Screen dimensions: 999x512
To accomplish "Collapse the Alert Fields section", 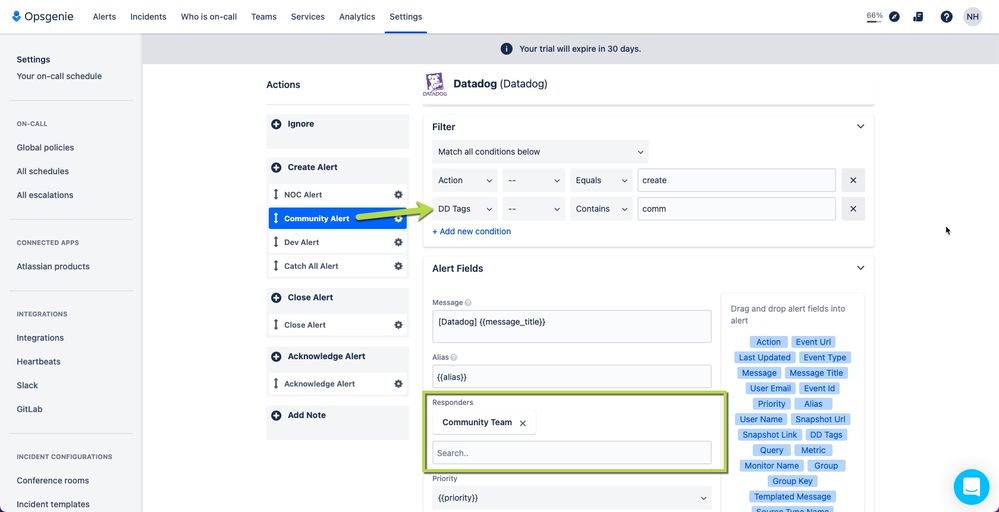I will pyautogui.click(x=860, y=268).
